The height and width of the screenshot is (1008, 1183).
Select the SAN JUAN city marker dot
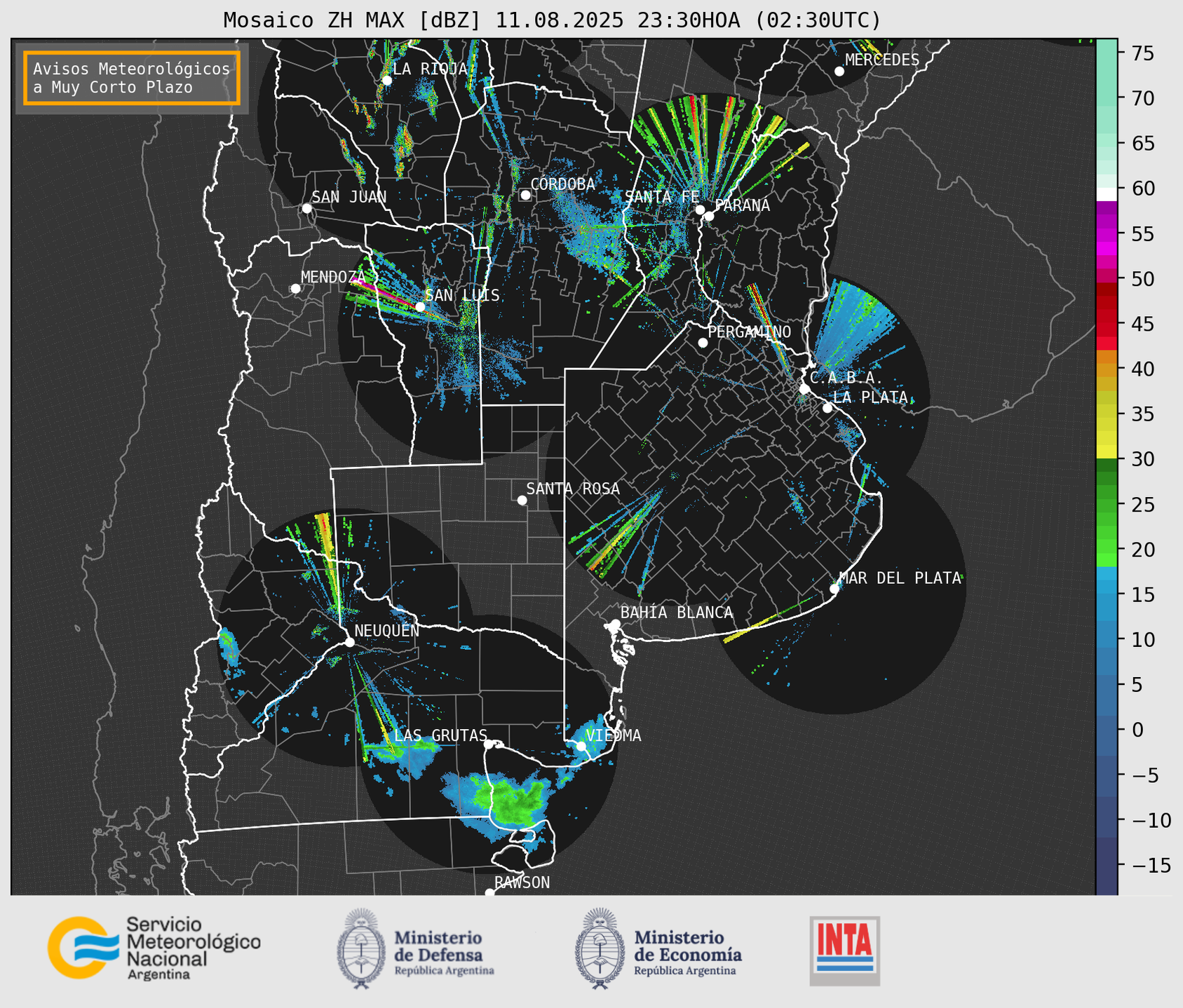click(x=306, y=208)
